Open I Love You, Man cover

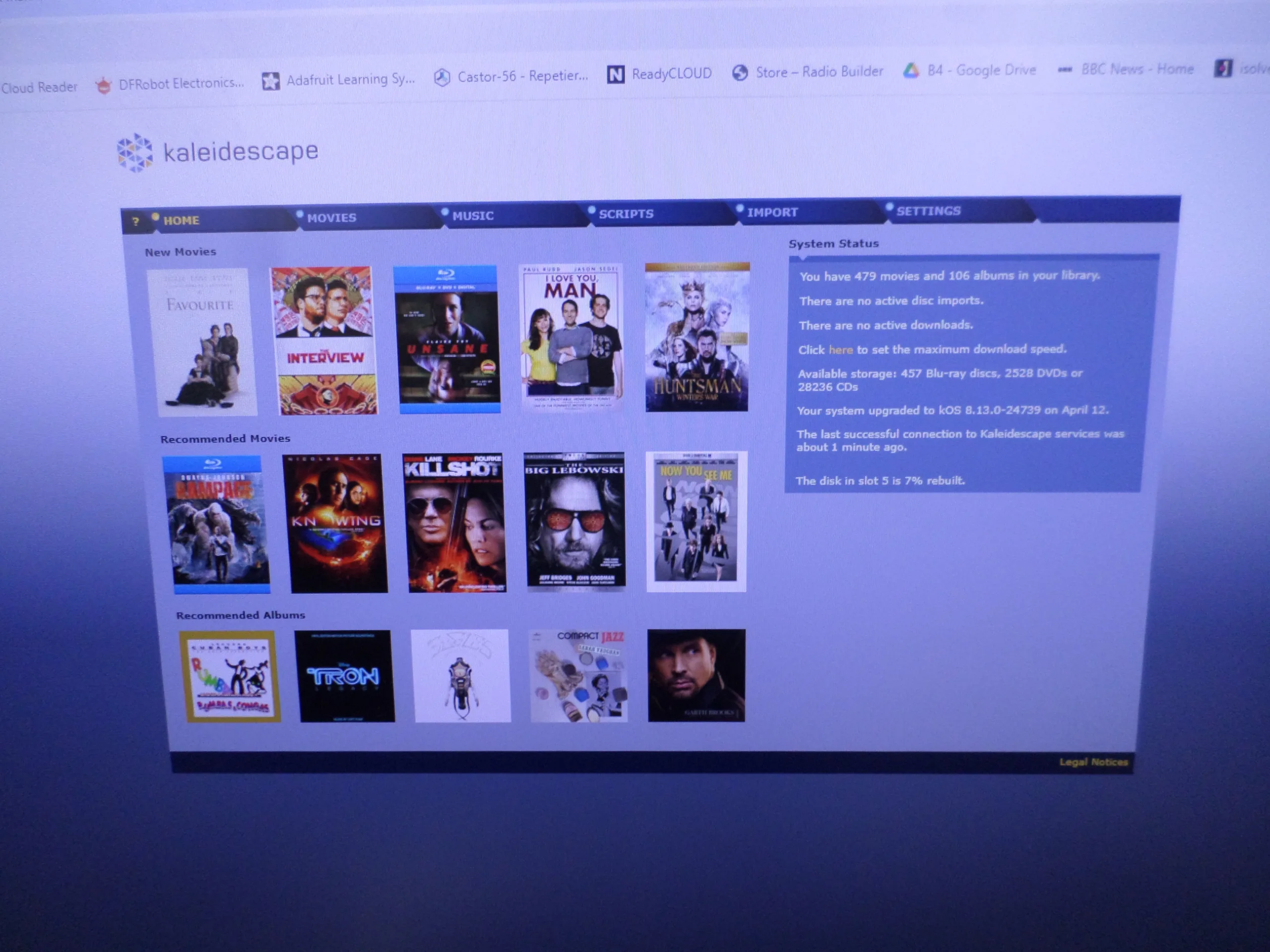tap(571, 338)
